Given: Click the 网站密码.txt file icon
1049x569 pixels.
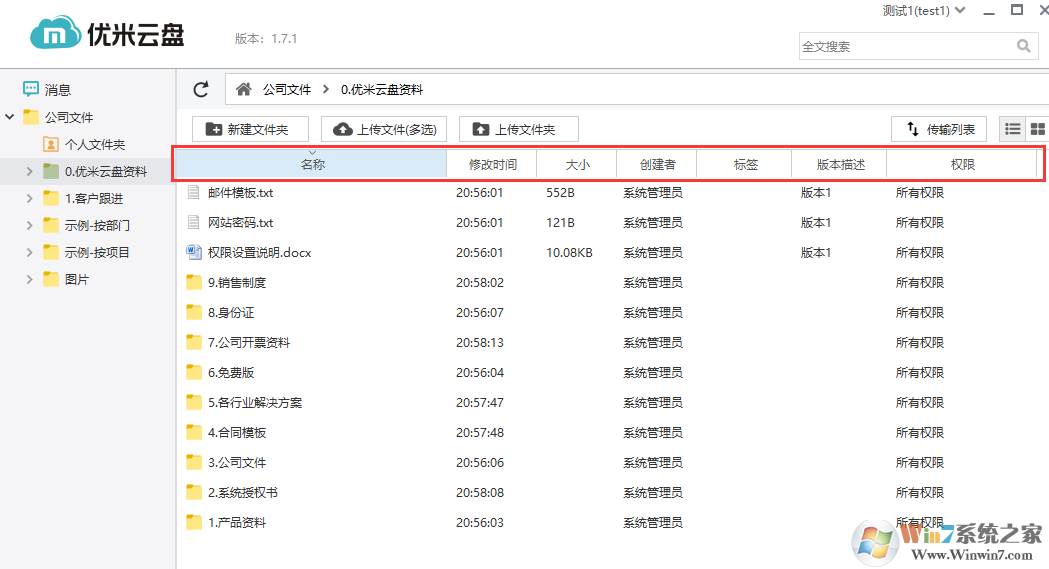Looking at the screenshot, I should pos(193,222).
